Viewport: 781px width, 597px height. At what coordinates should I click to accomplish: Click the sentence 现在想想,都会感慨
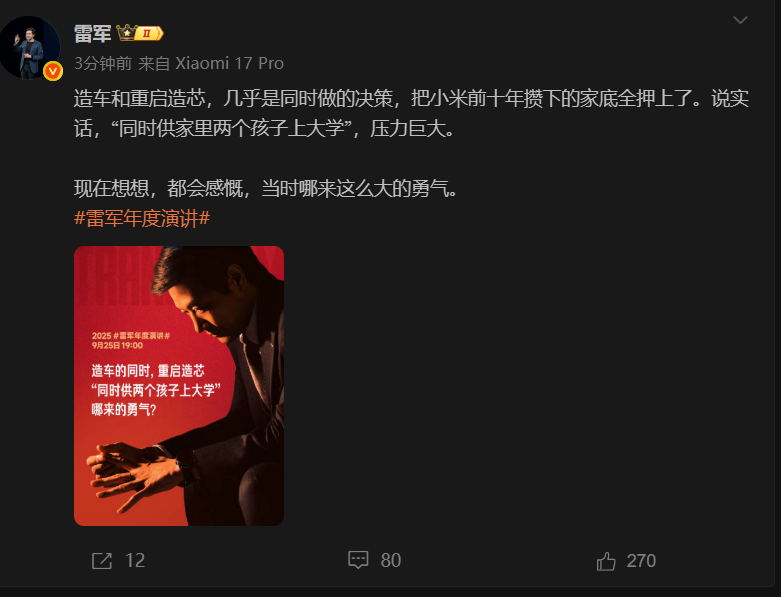pyautogui.click(x=265, y=189)
